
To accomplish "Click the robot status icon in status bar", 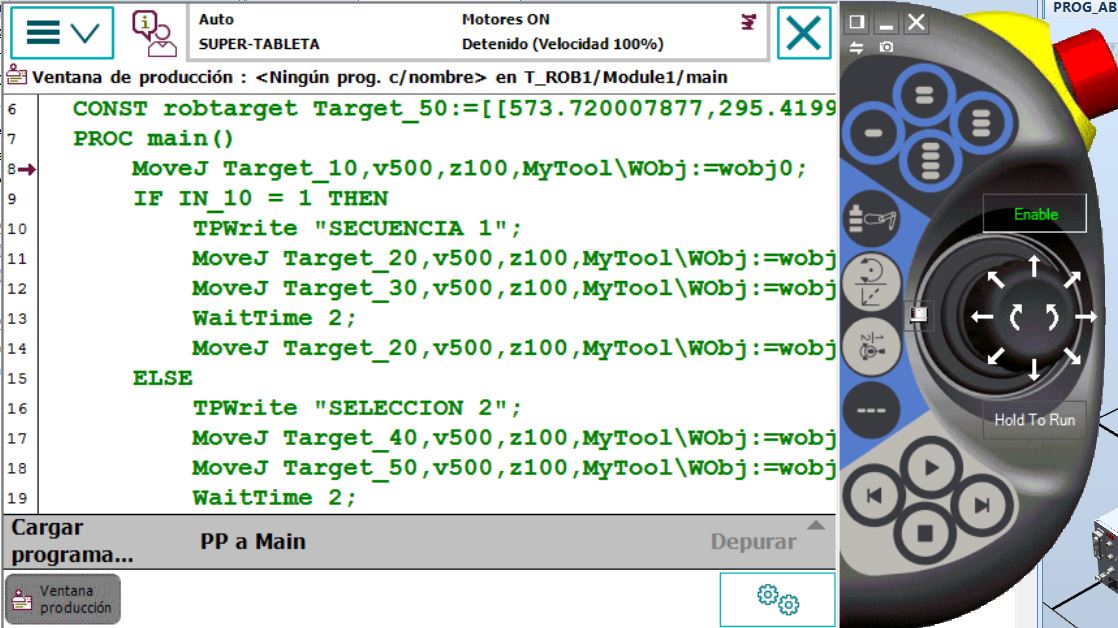I will tap(748, 23).
